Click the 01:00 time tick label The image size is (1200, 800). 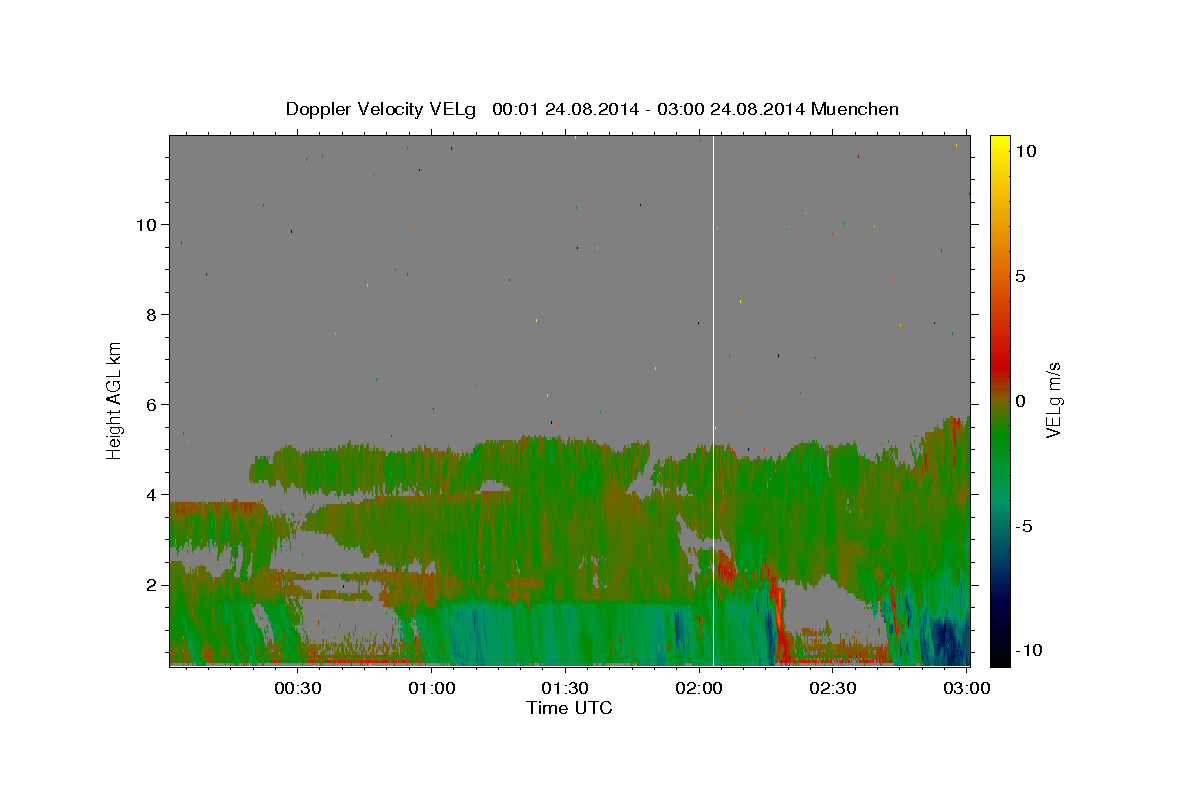coord(431,688)
